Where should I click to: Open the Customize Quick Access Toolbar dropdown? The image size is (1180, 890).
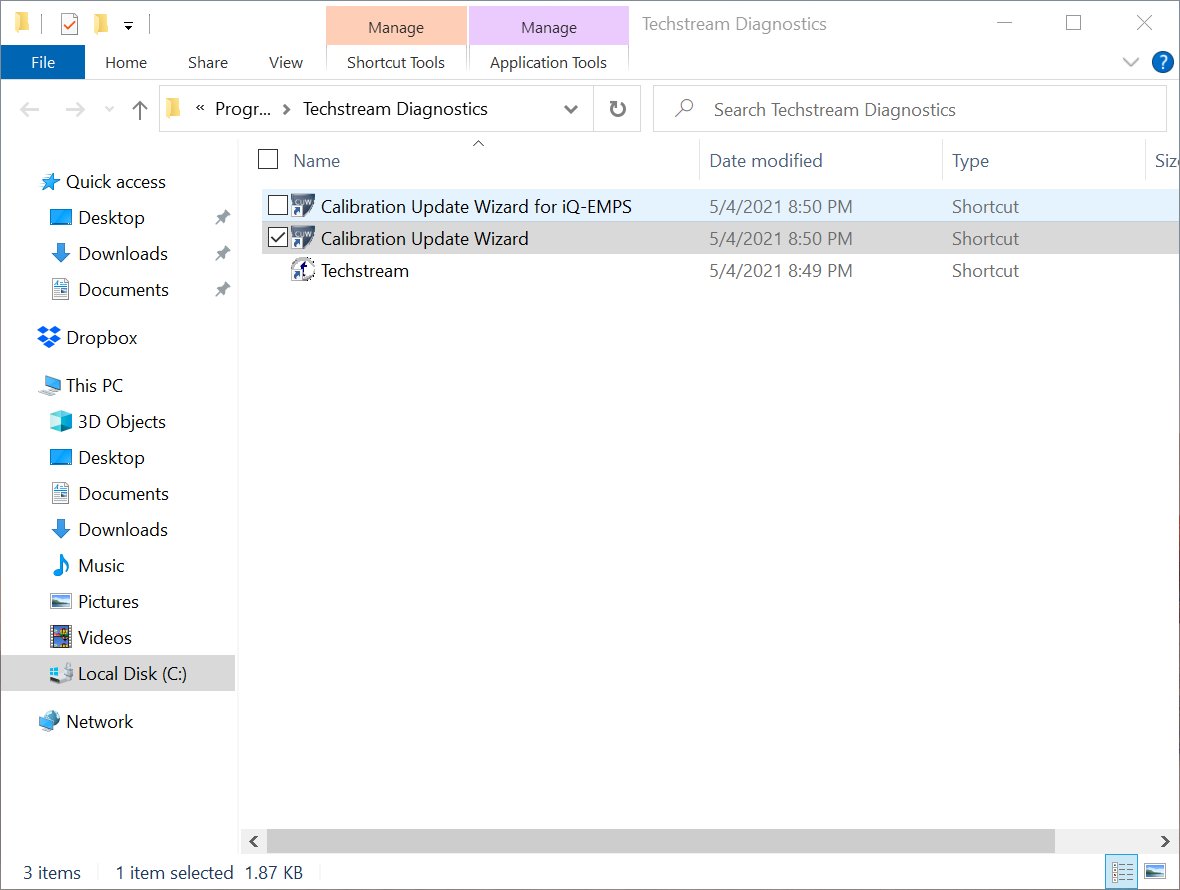(x=129, y=26)
